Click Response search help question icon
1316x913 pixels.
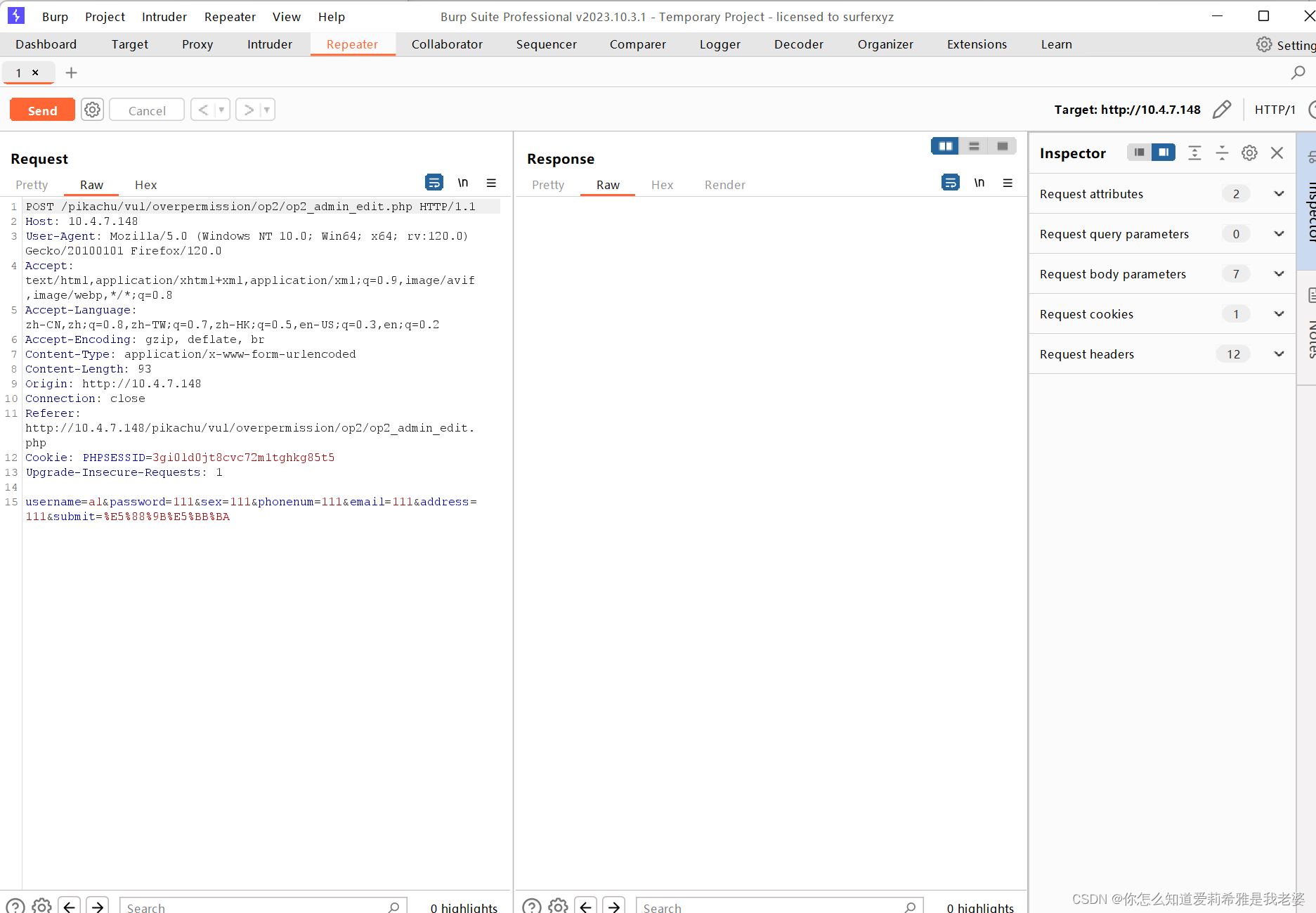coord(532,907)
